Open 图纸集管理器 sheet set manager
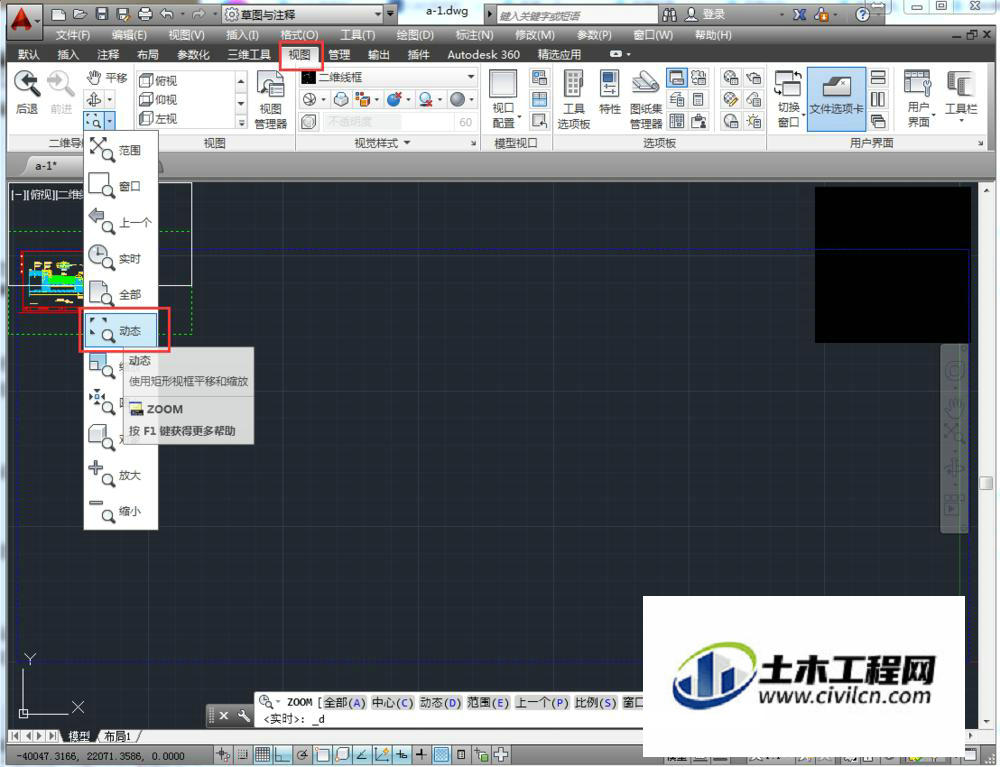The width and height of the screenshot is (1000, 767). click(x=645, y=100)
